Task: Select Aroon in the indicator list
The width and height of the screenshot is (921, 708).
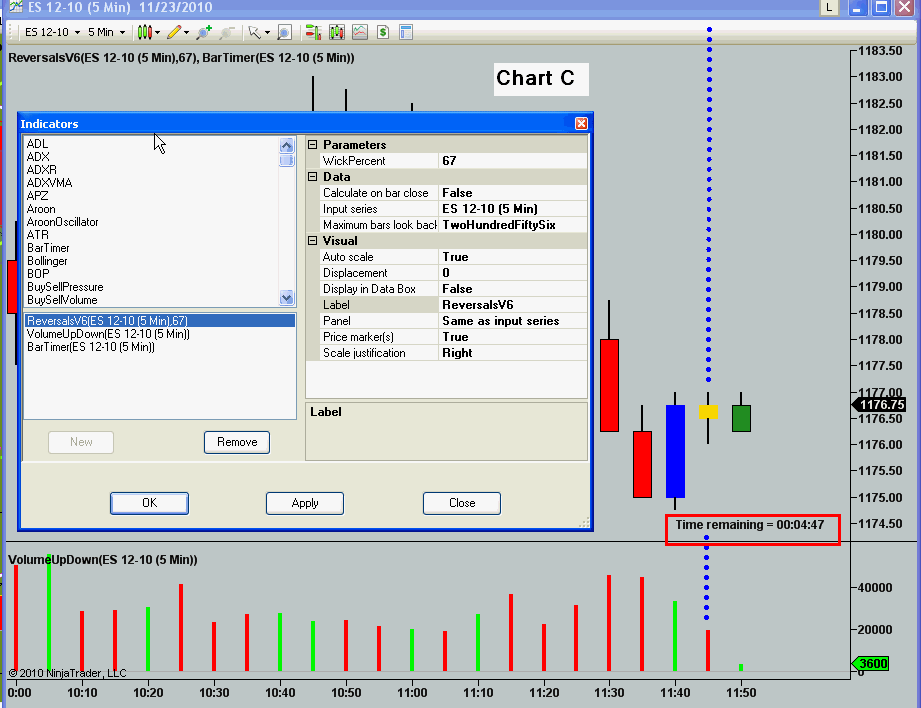Action: [x=41, y=209]
